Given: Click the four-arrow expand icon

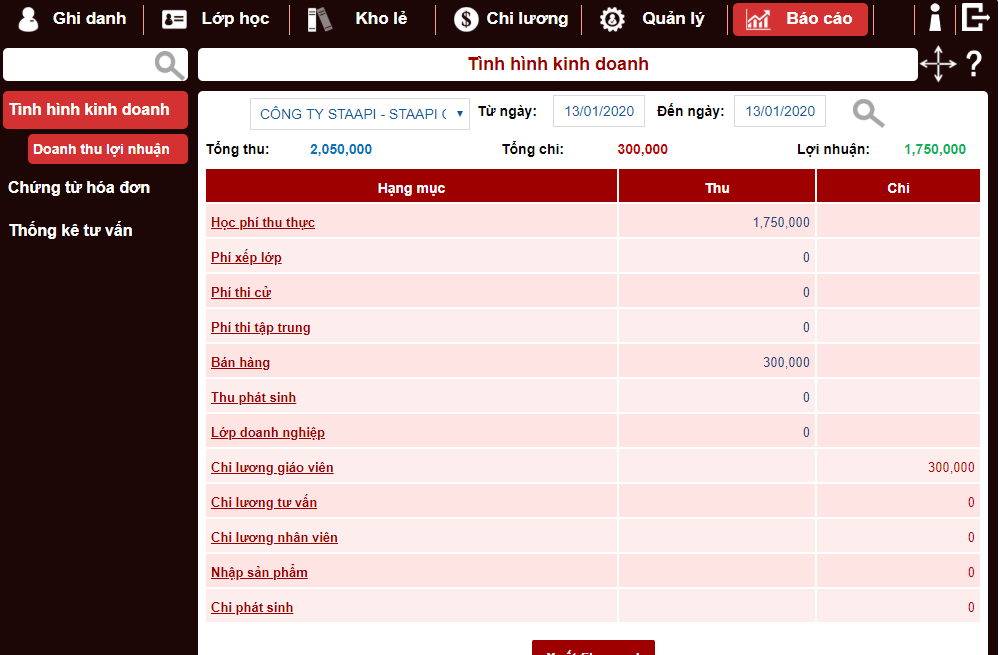Looking at the screenshot, I should coord(937,64).
